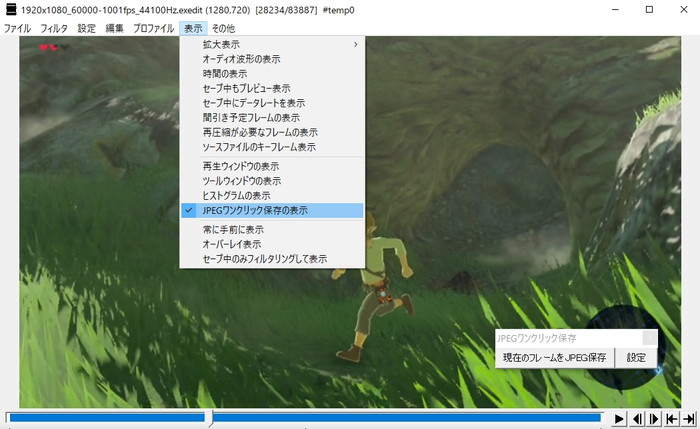
Task: Click the video preview frame
Action: click(x=350, y=222)
